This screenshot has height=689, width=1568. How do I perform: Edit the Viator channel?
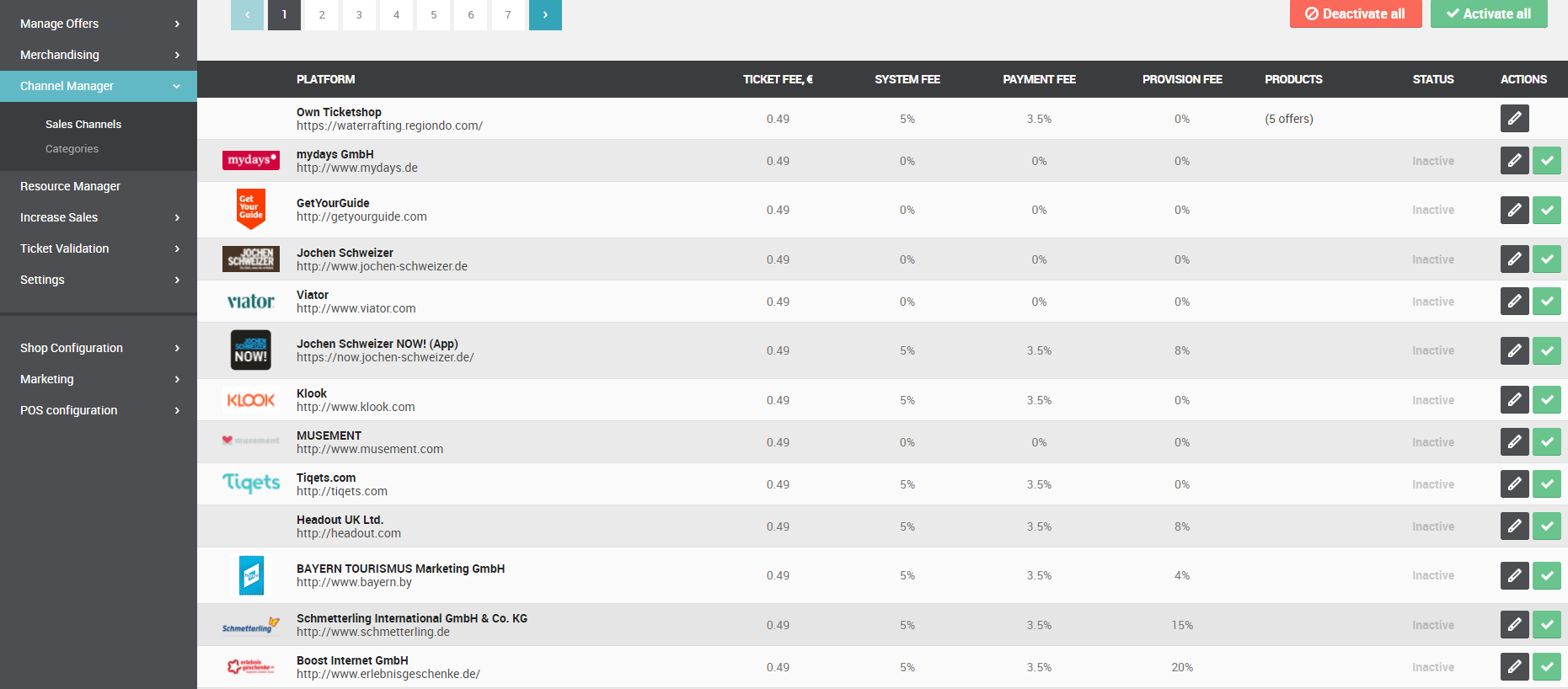(x=1514, y=302)
